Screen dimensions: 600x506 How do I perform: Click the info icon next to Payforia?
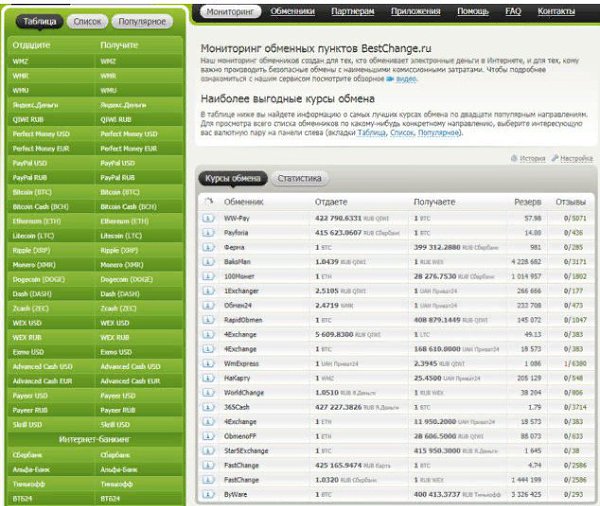208,233
